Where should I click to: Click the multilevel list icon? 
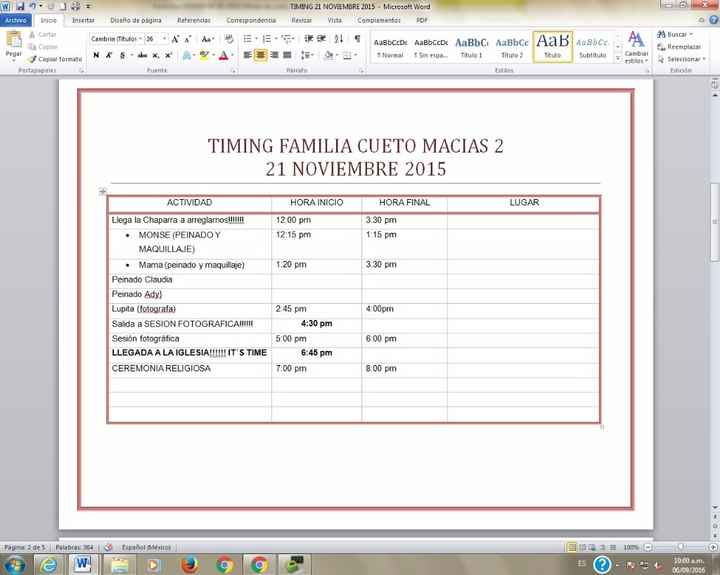286,39
